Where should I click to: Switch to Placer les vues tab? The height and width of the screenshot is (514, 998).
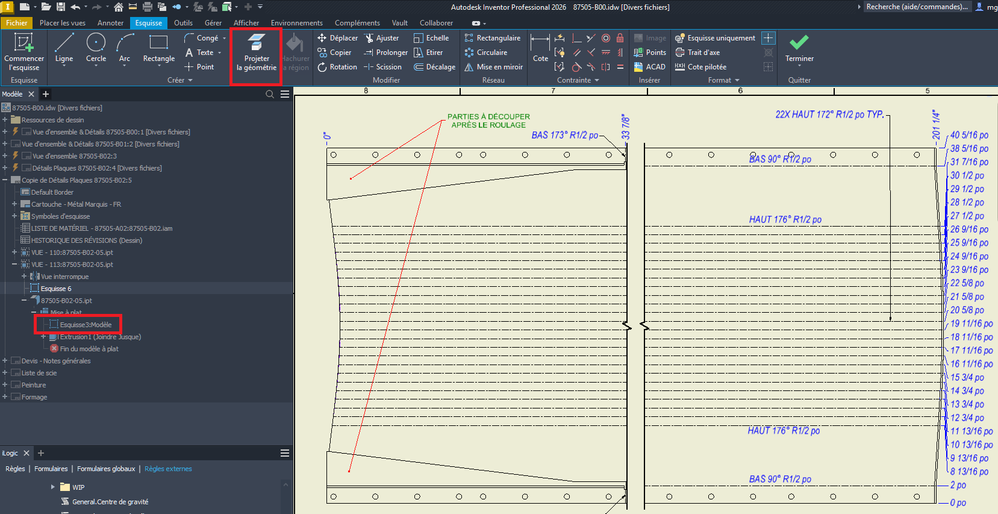64,23
